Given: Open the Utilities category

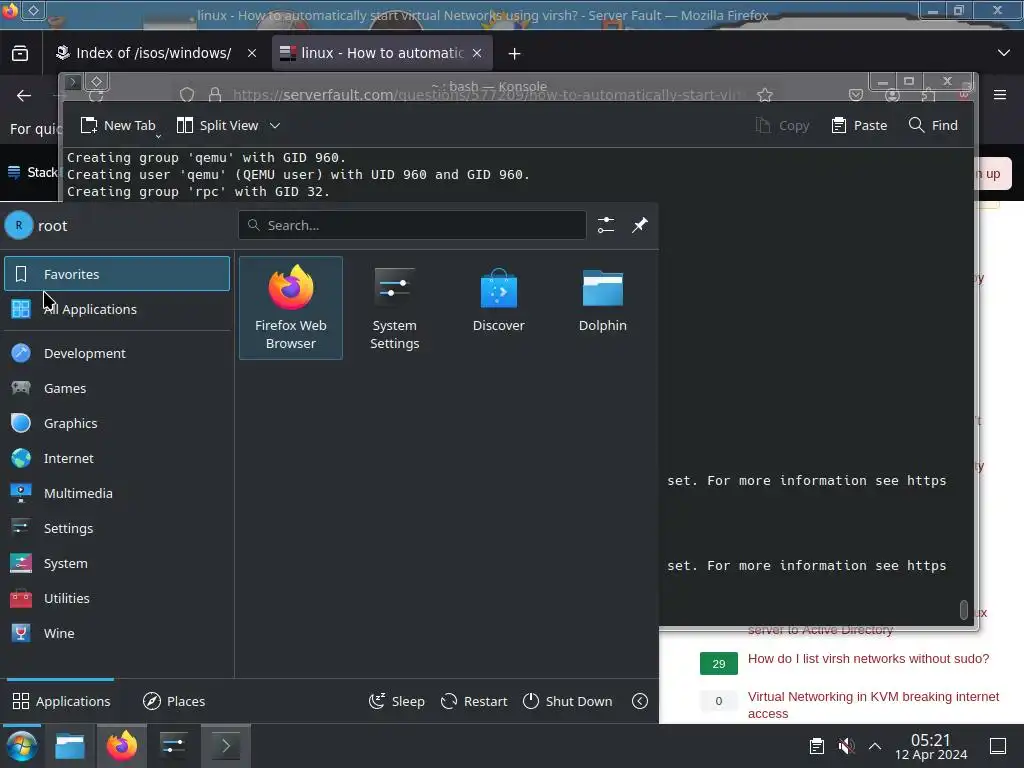Looking at the screenshot, I should tap(117, 598).
